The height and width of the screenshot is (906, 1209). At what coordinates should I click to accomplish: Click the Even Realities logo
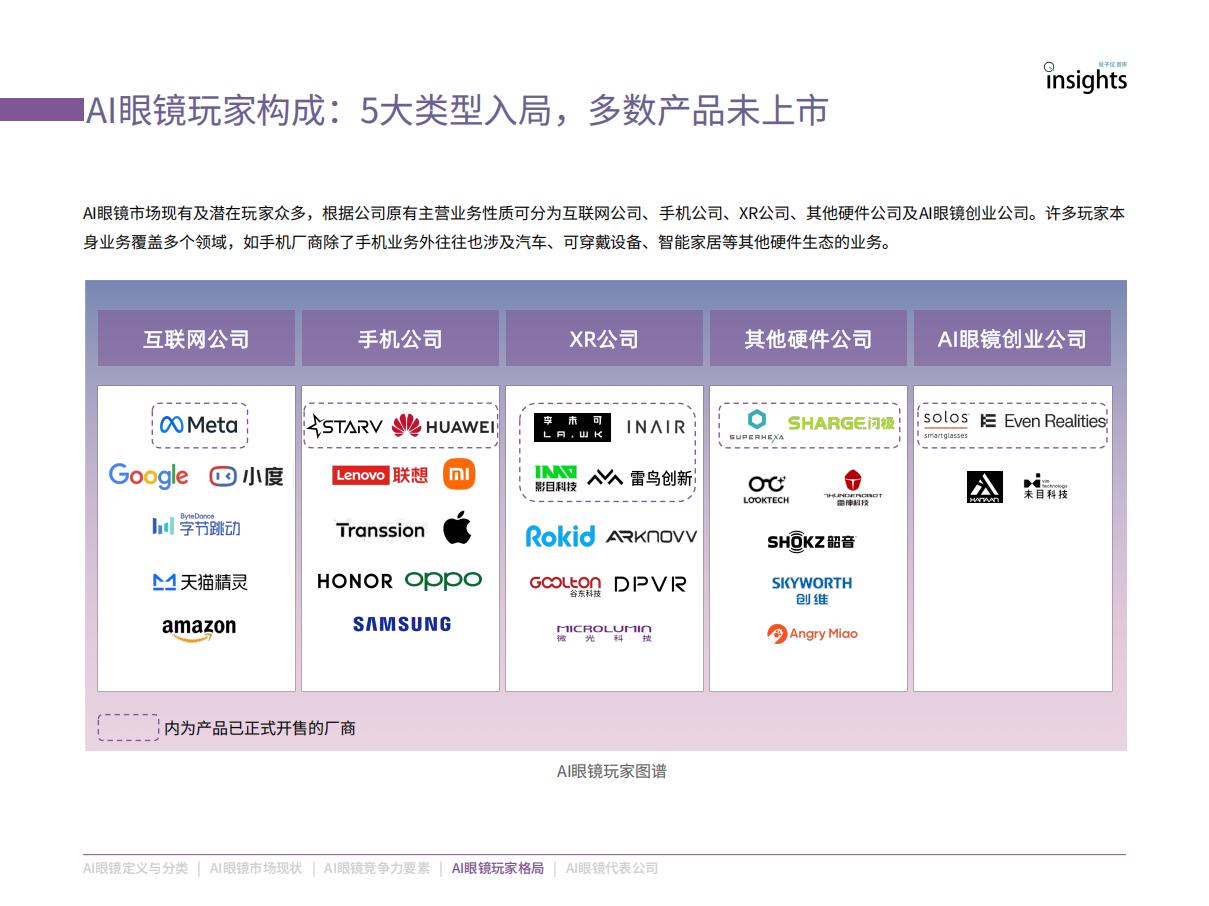click(x=1043, y=421)
